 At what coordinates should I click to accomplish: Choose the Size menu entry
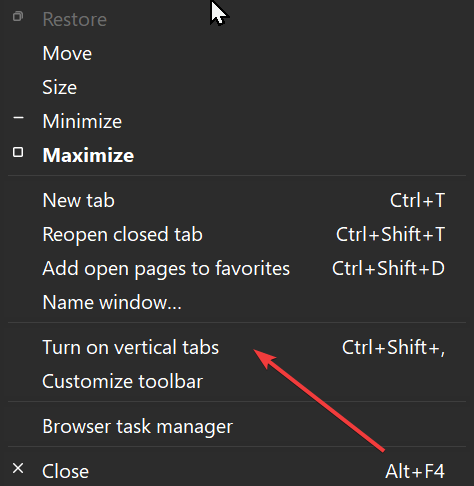click(237, 87)
